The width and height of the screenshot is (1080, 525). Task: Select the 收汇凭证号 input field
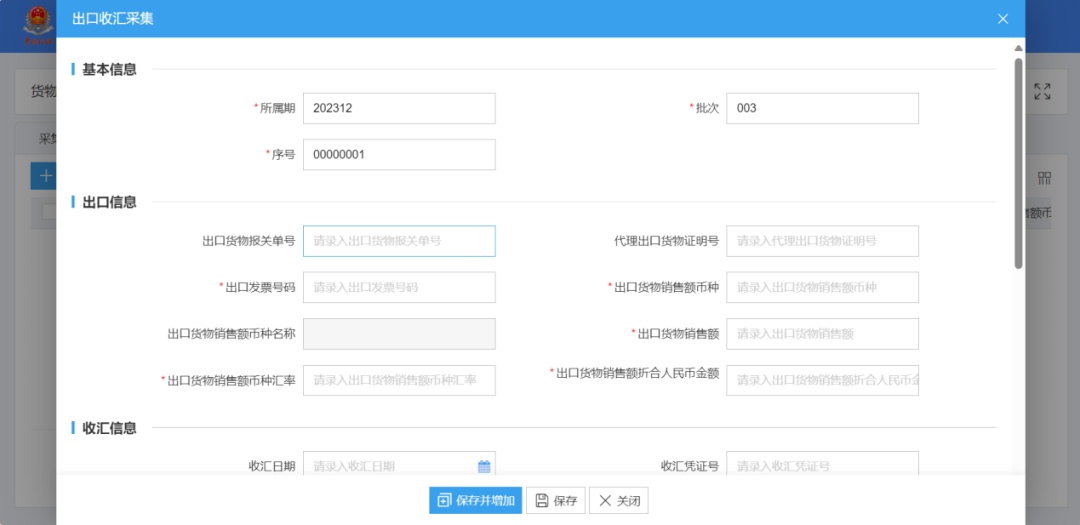822,466
